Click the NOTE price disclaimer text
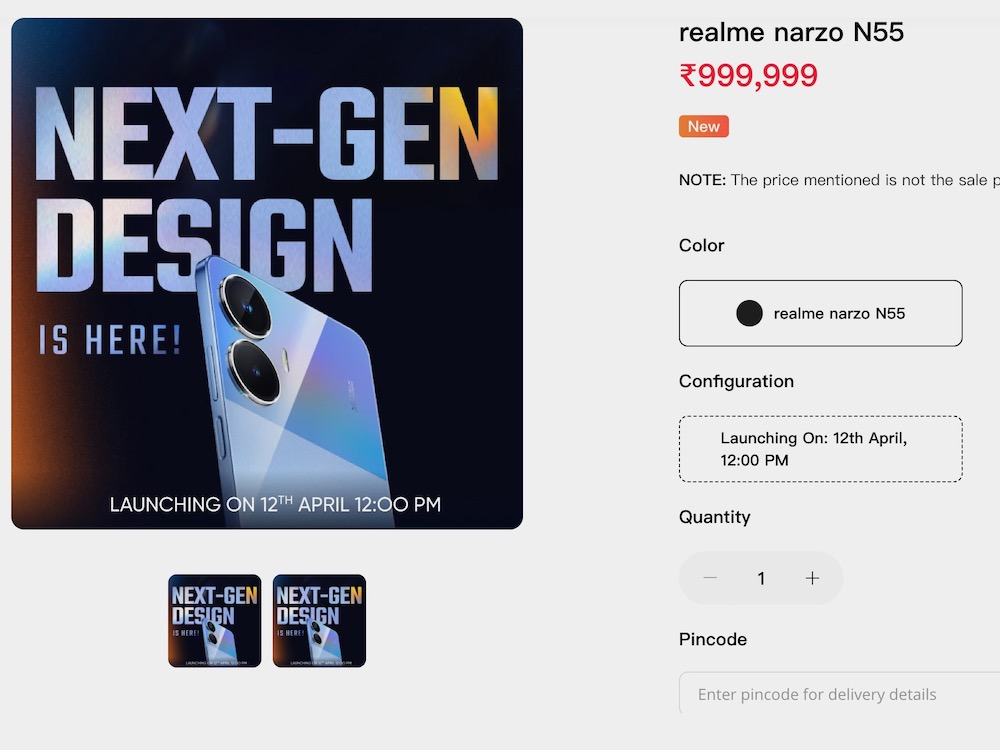The height and width of the screenshot is (750, 1000). tap(839, 180)
